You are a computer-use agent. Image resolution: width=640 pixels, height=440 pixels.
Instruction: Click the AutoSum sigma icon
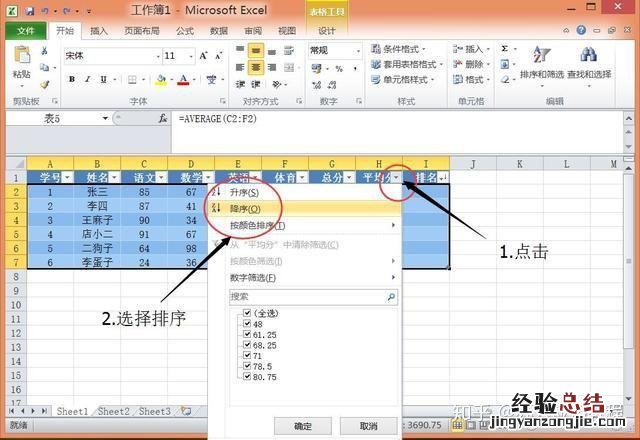click(x=505, y=49)
